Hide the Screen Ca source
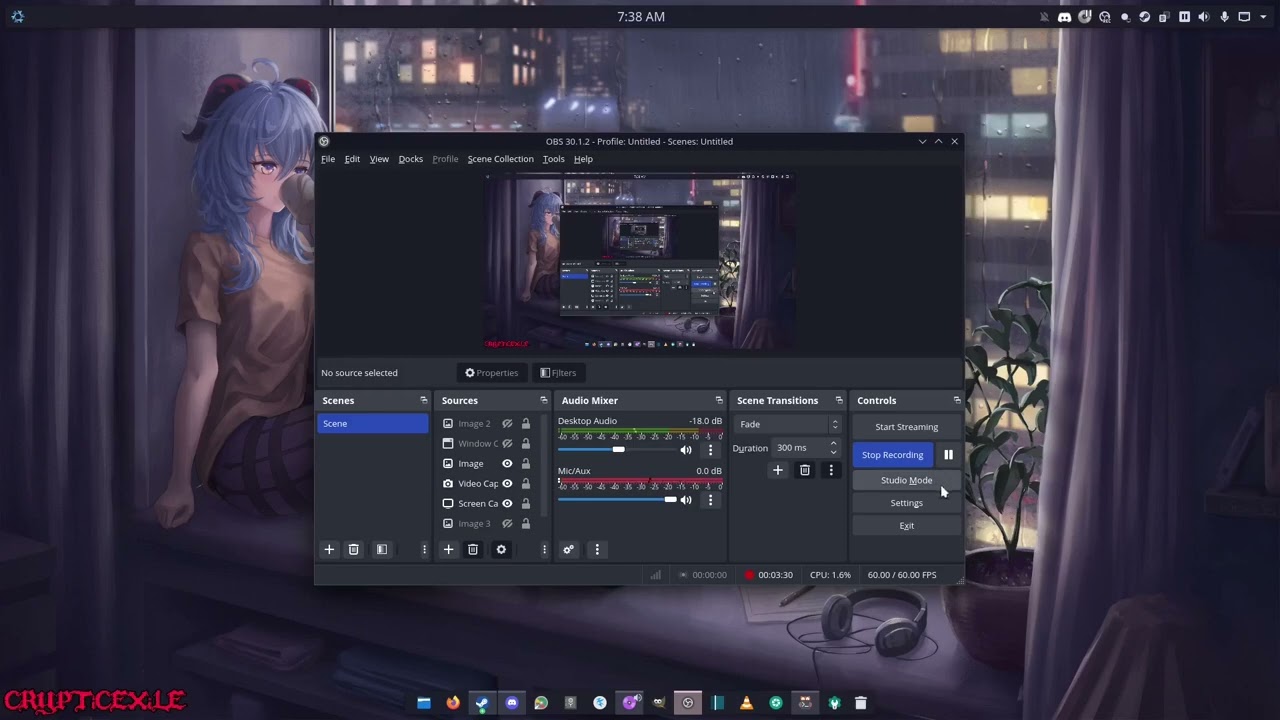 pos(507,504)
